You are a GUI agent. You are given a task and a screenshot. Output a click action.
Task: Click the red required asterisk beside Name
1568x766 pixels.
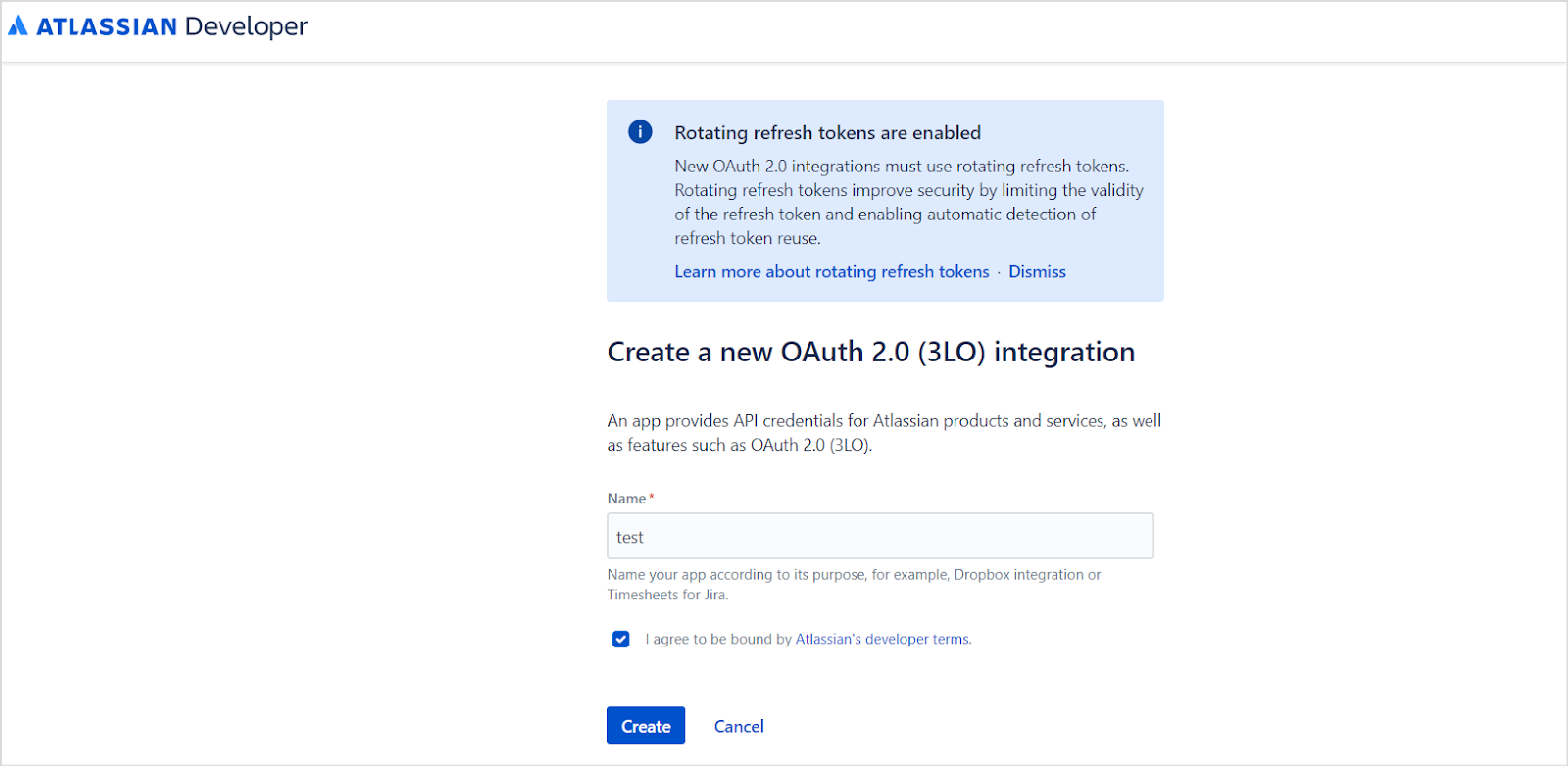pos(652,498)
